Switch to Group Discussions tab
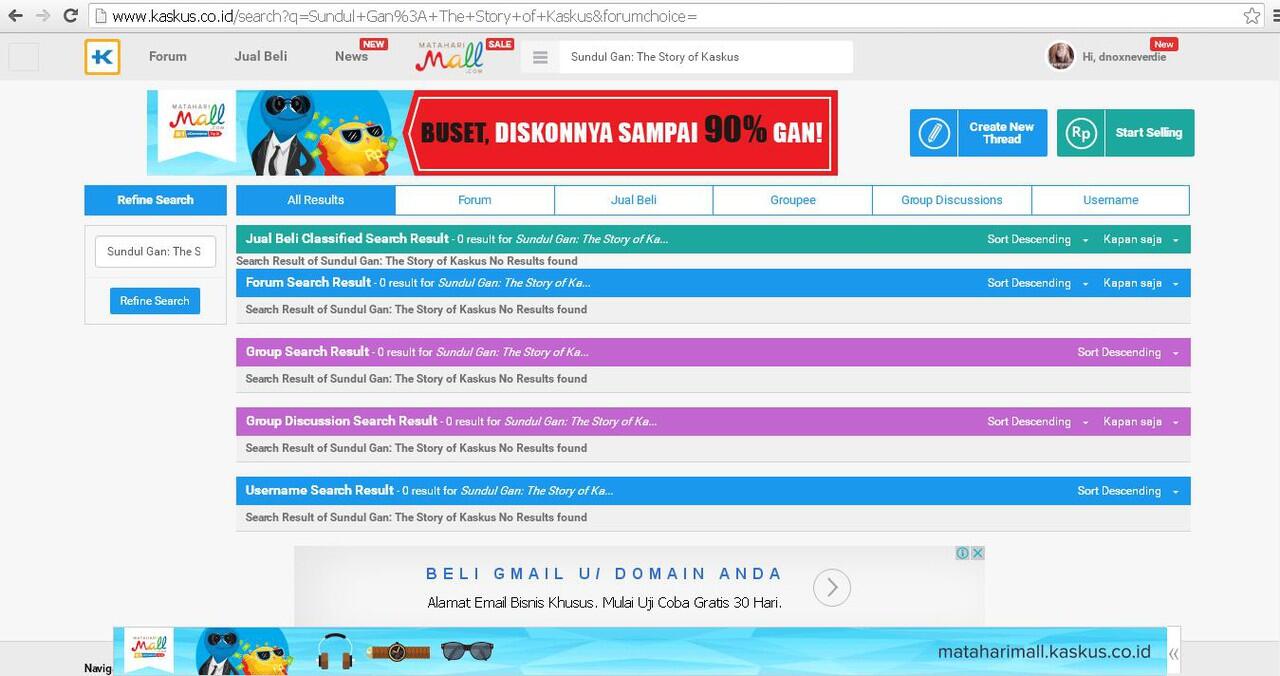The width and height of the screenshot is (1280, 676). coord(952,200)
